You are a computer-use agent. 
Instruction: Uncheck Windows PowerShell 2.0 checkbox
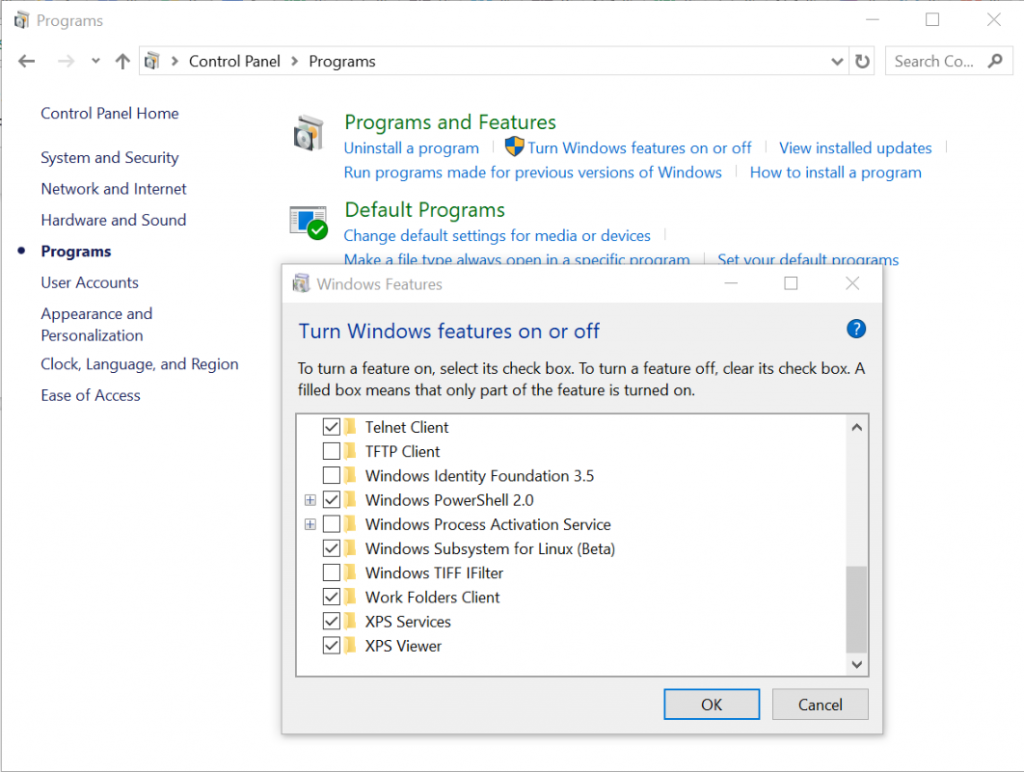click(x=331, y=500)
